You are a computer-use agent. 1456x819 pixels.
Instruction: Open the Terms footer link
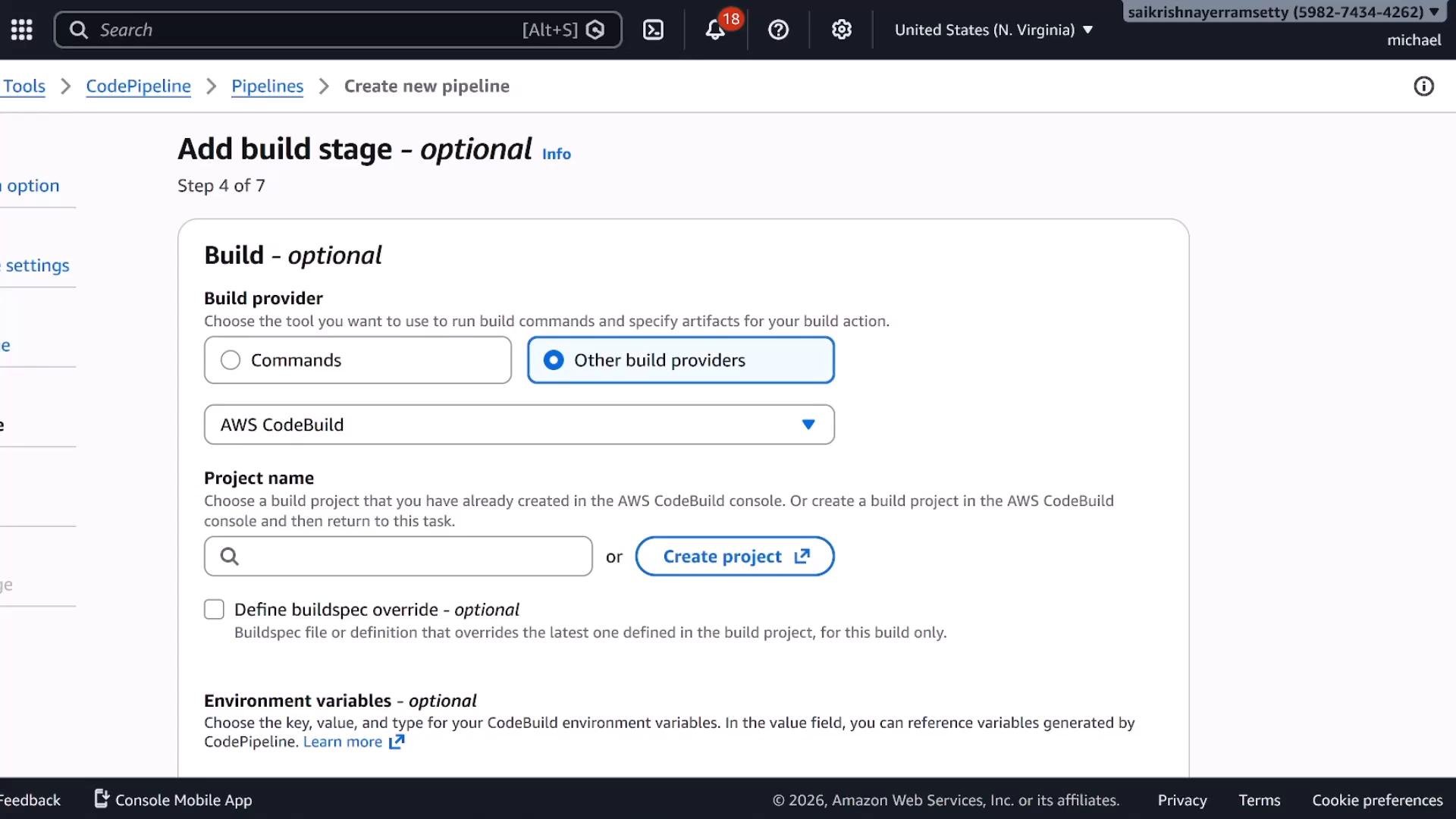point(1259,800)
